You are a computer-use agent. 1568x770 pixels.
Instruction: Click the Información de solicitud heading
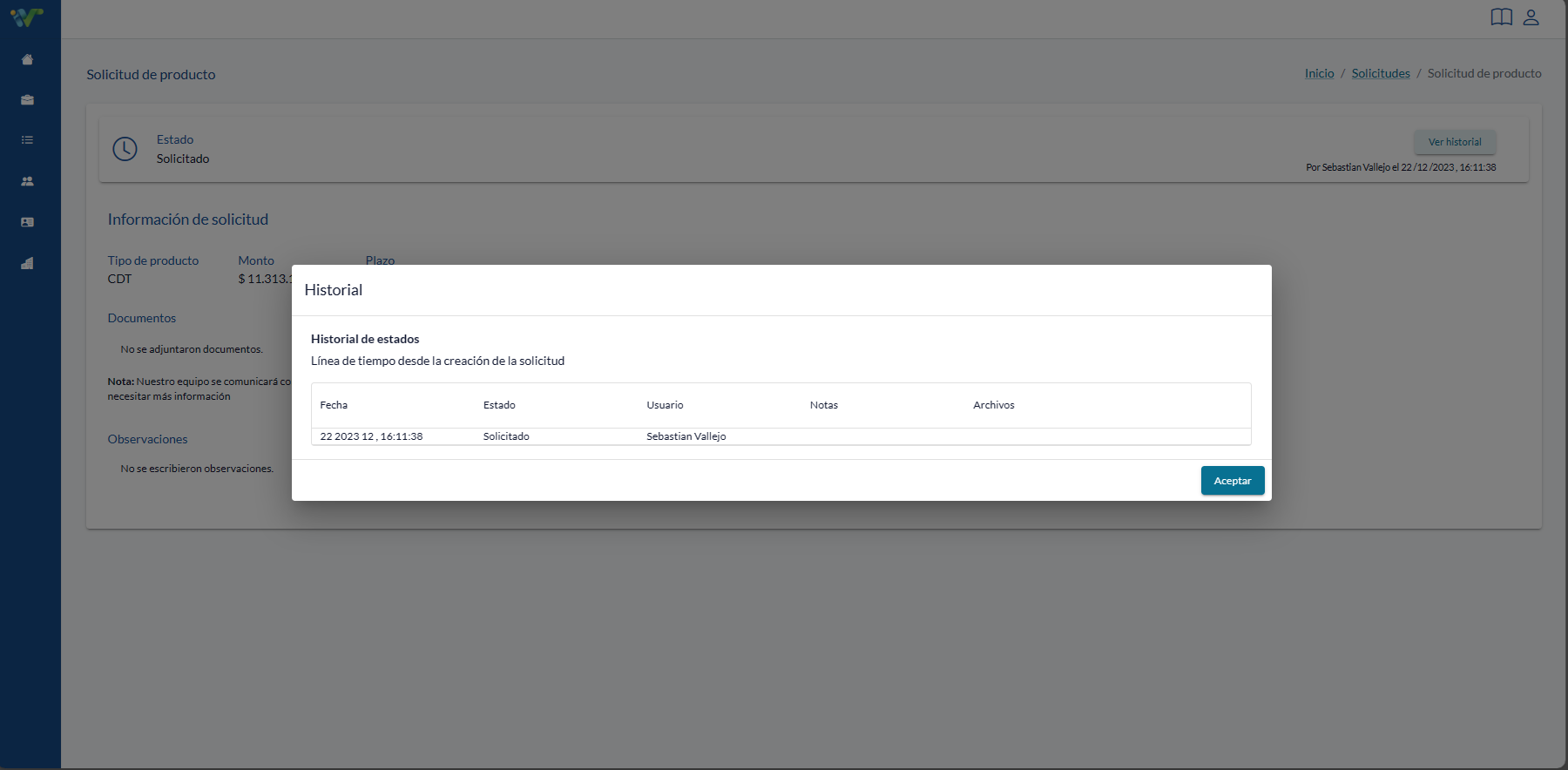188,220
